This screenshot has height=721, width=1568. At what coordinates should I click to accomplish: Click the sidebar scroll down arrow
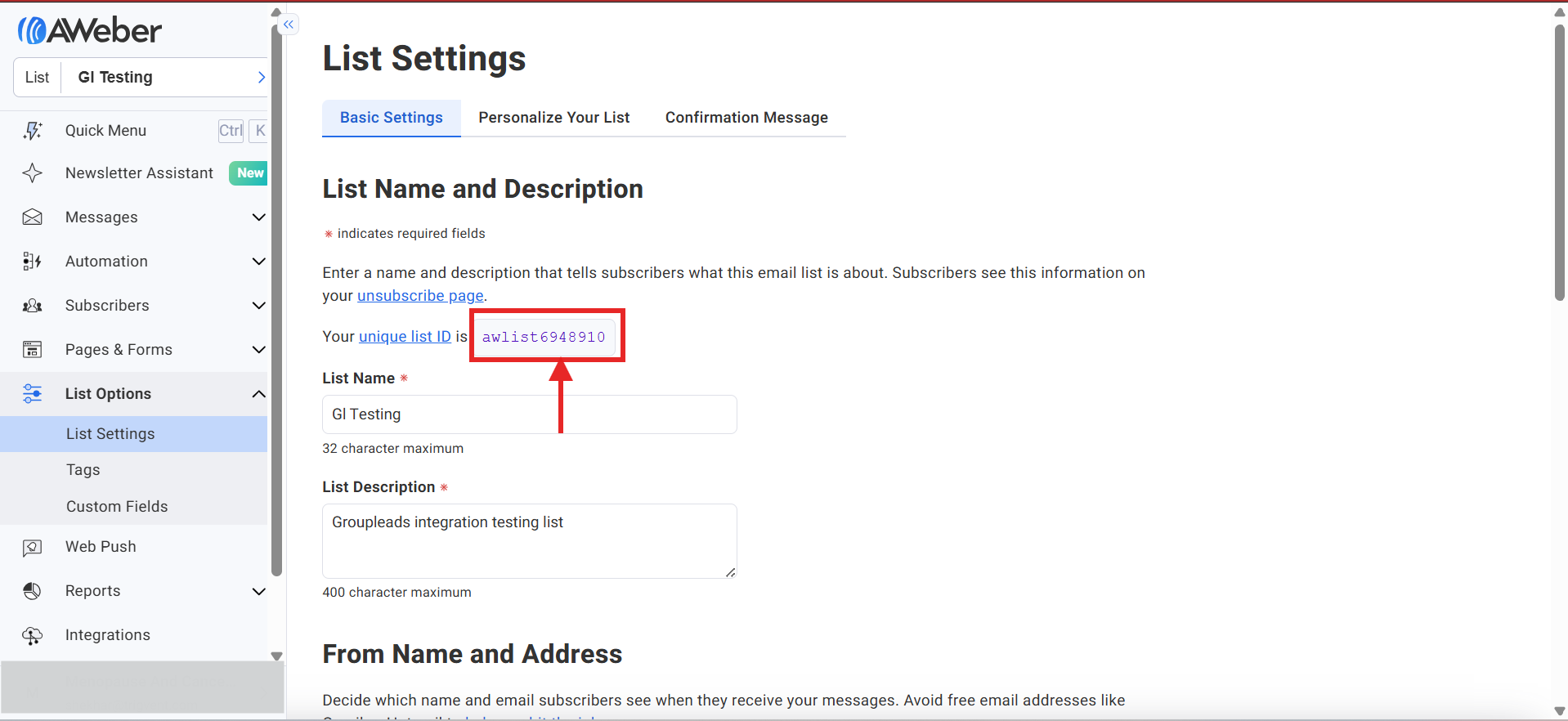coord(276,656)
